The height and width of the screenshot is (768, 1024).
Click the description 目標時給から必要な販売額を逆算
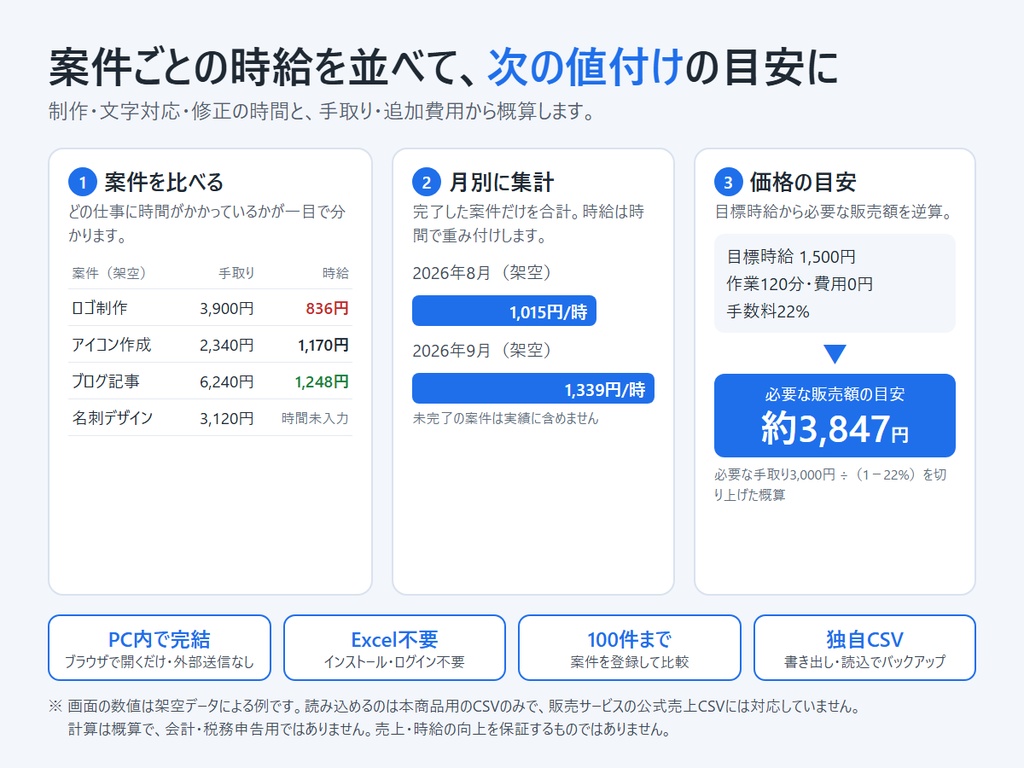(835, 212)
